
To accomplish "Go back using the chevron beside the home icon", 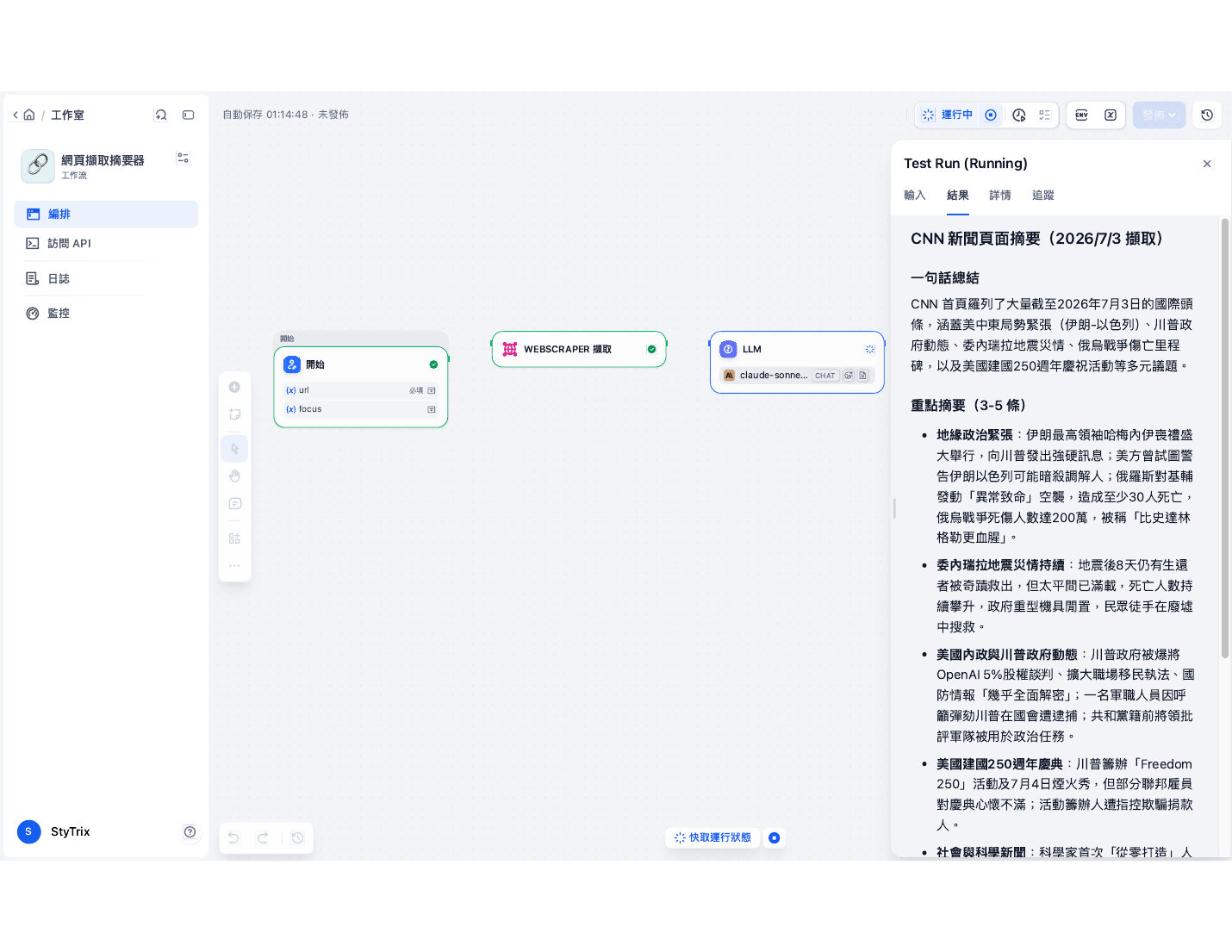I will 16,115.
